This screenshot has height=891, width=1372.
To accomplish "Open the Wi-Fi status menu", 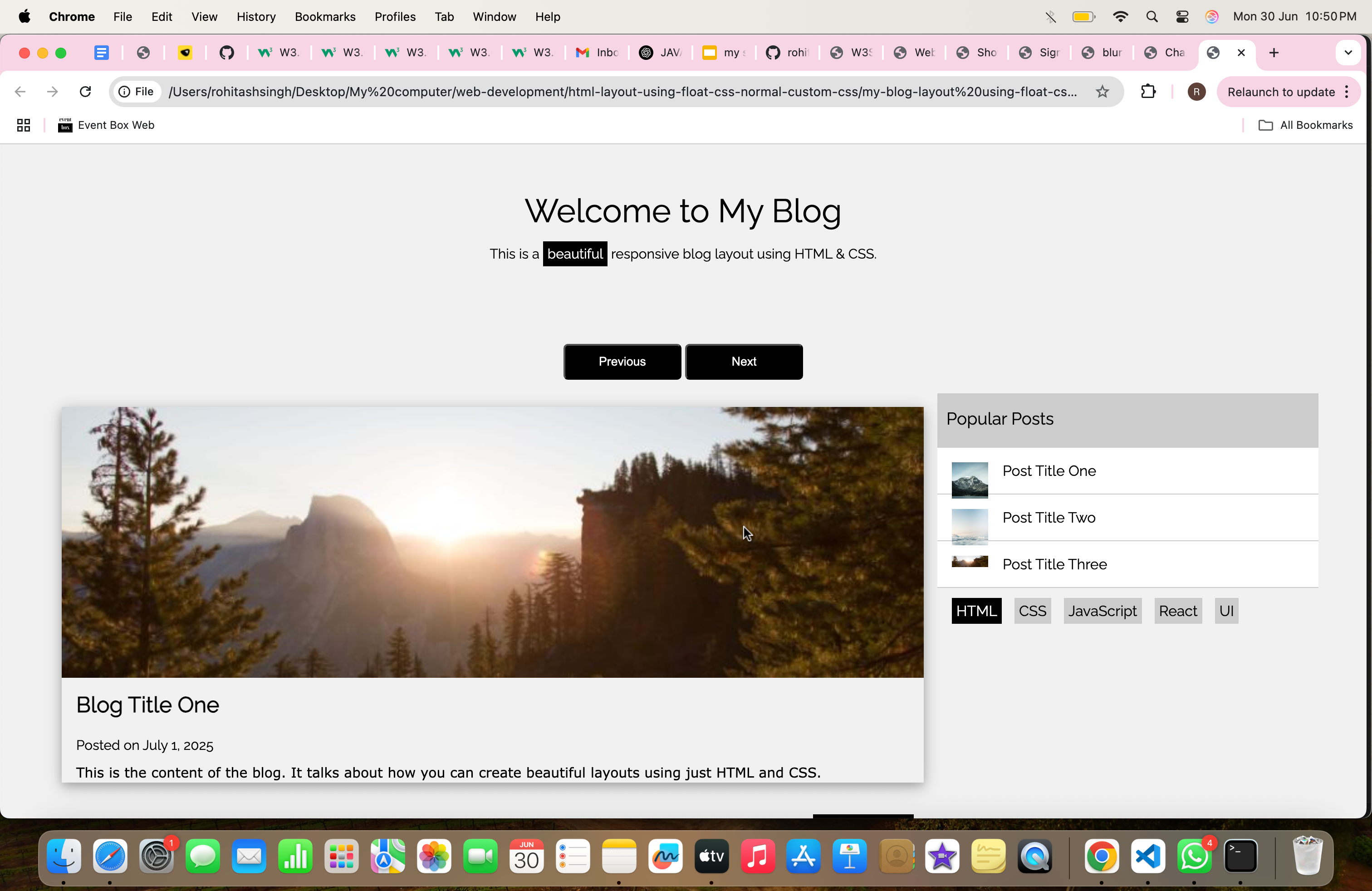I will click(1120, 17).
